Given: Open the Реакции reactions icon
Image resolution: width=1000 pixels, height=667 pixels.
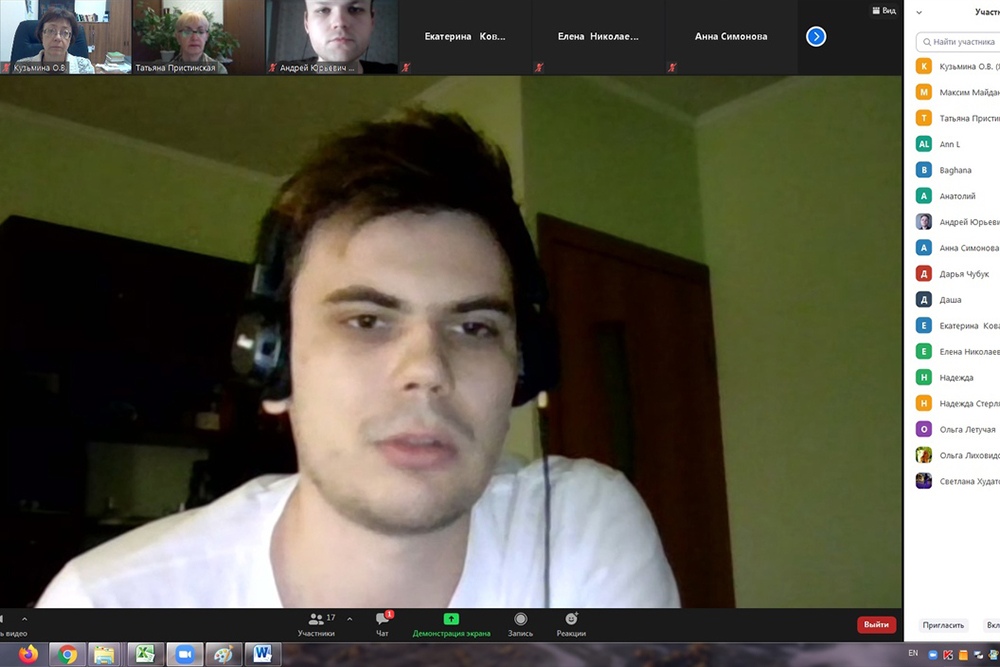Looking at the screenshot, I should click(x=571, y=620).
